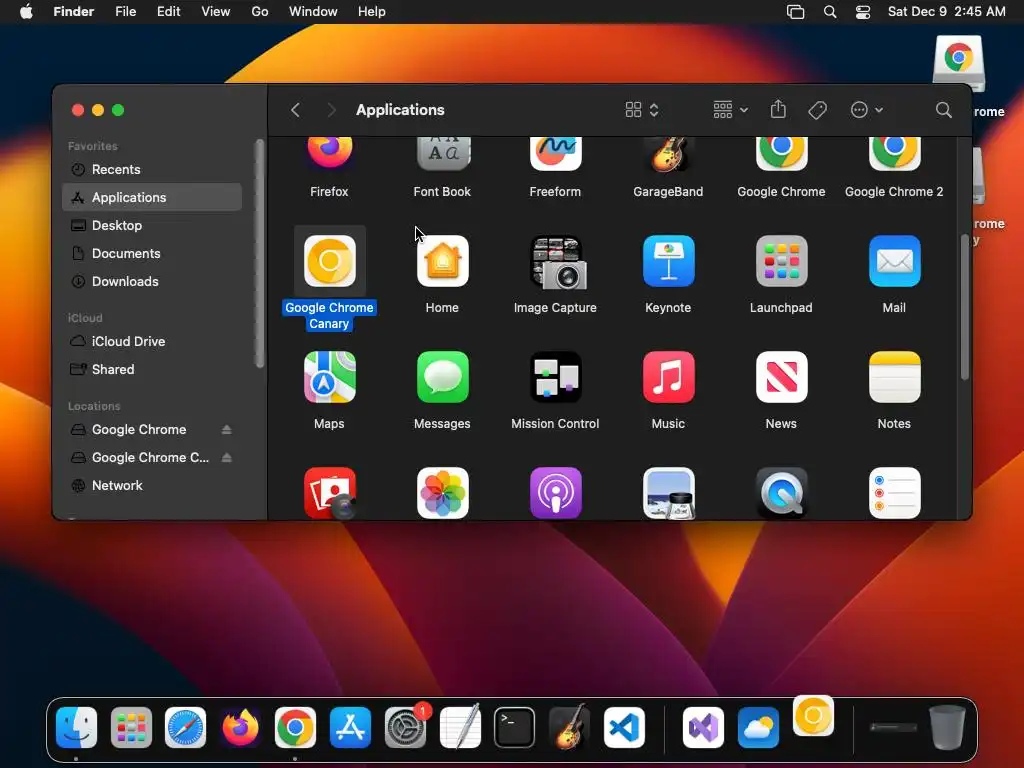Viewport: 1024px width, 768px height.
Task: Select the Preview app icon
Action: click(668, 493)
